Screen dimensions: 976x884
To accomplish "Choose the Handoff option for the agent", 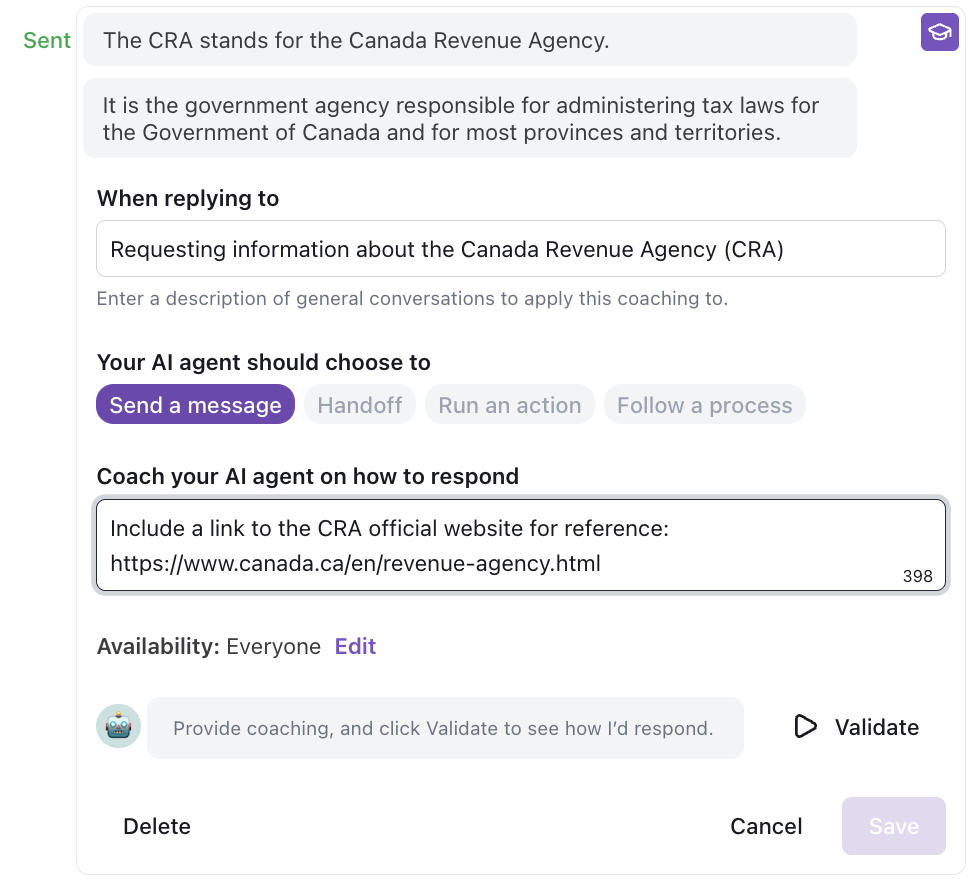I will pyautogui.click(x=360, y=405).
